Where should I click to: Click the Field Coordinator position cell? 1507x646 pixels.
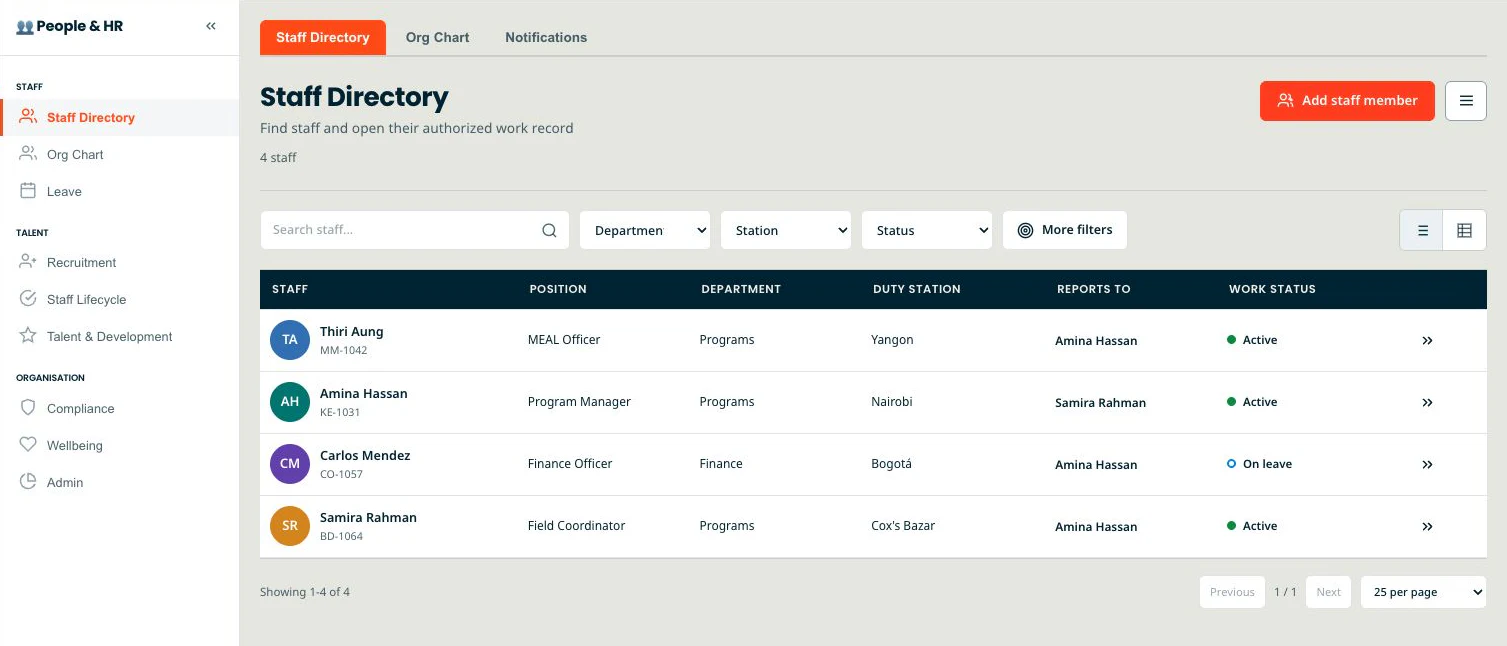[x=576, y=526]
